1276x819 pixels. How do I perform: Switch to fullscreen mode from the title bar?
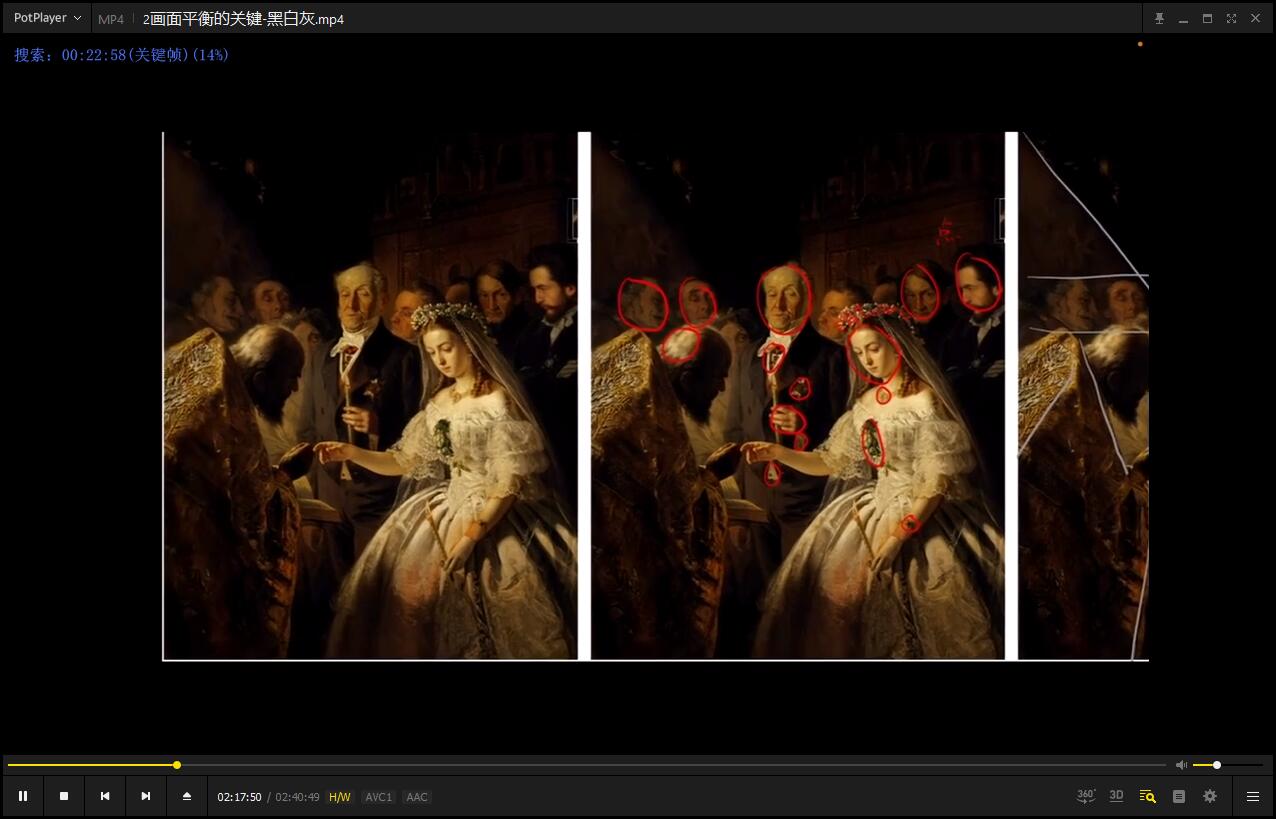1232,18
